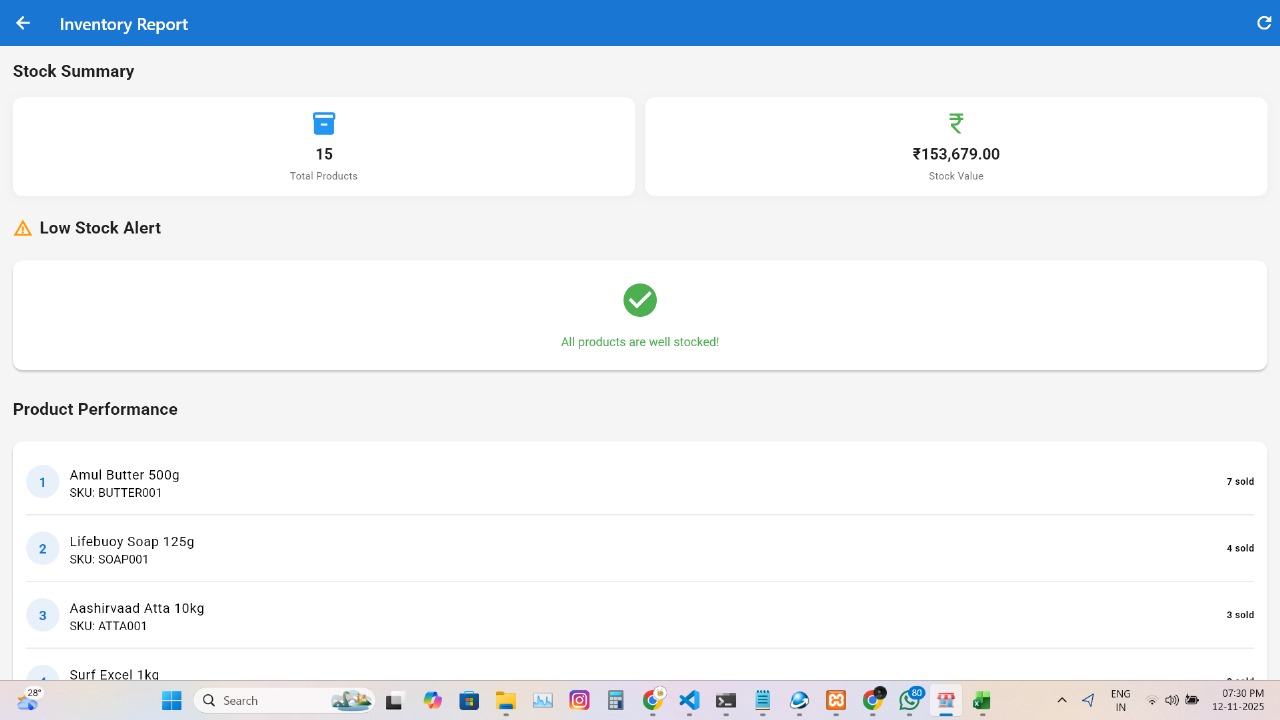Open the Amul Butter 500g product row
Screen dimensions: 1280x720
640,482
